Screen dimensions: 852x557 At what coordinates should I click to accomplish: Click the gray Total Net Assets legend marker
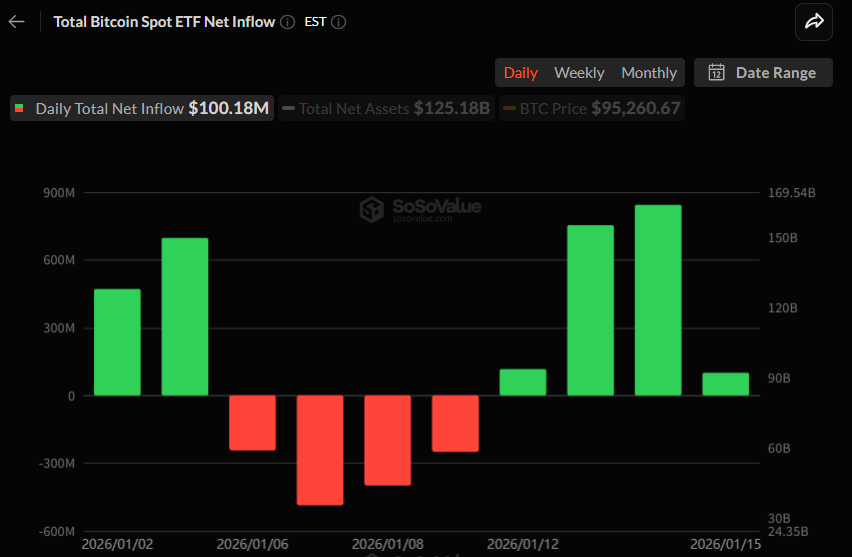tap(288, 108)
